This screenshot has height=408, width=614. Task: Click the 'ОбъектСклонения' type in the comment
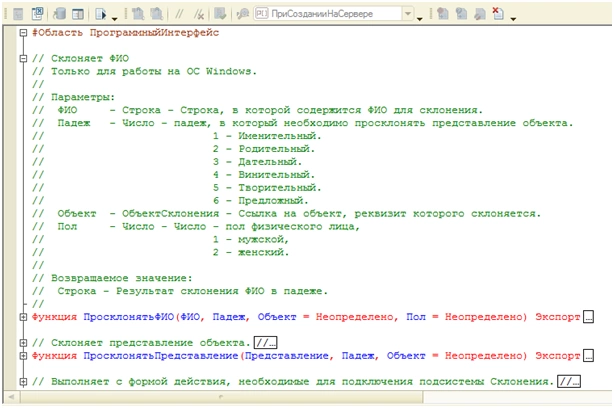click(170, 213)
